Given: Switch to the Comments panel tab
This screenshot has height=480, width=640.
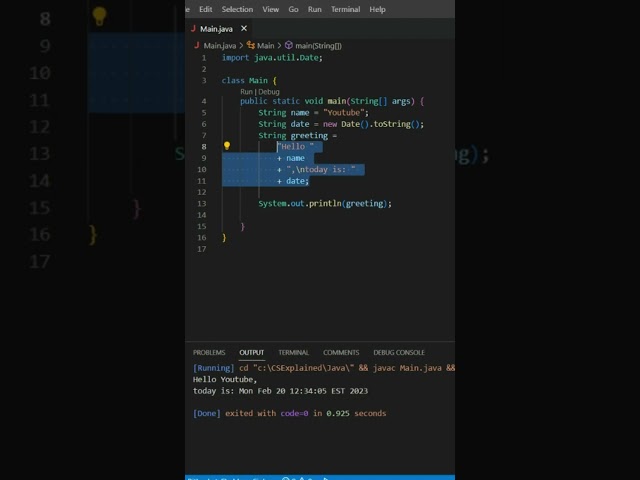Looking at the screenshot, I should click(341, 352).
